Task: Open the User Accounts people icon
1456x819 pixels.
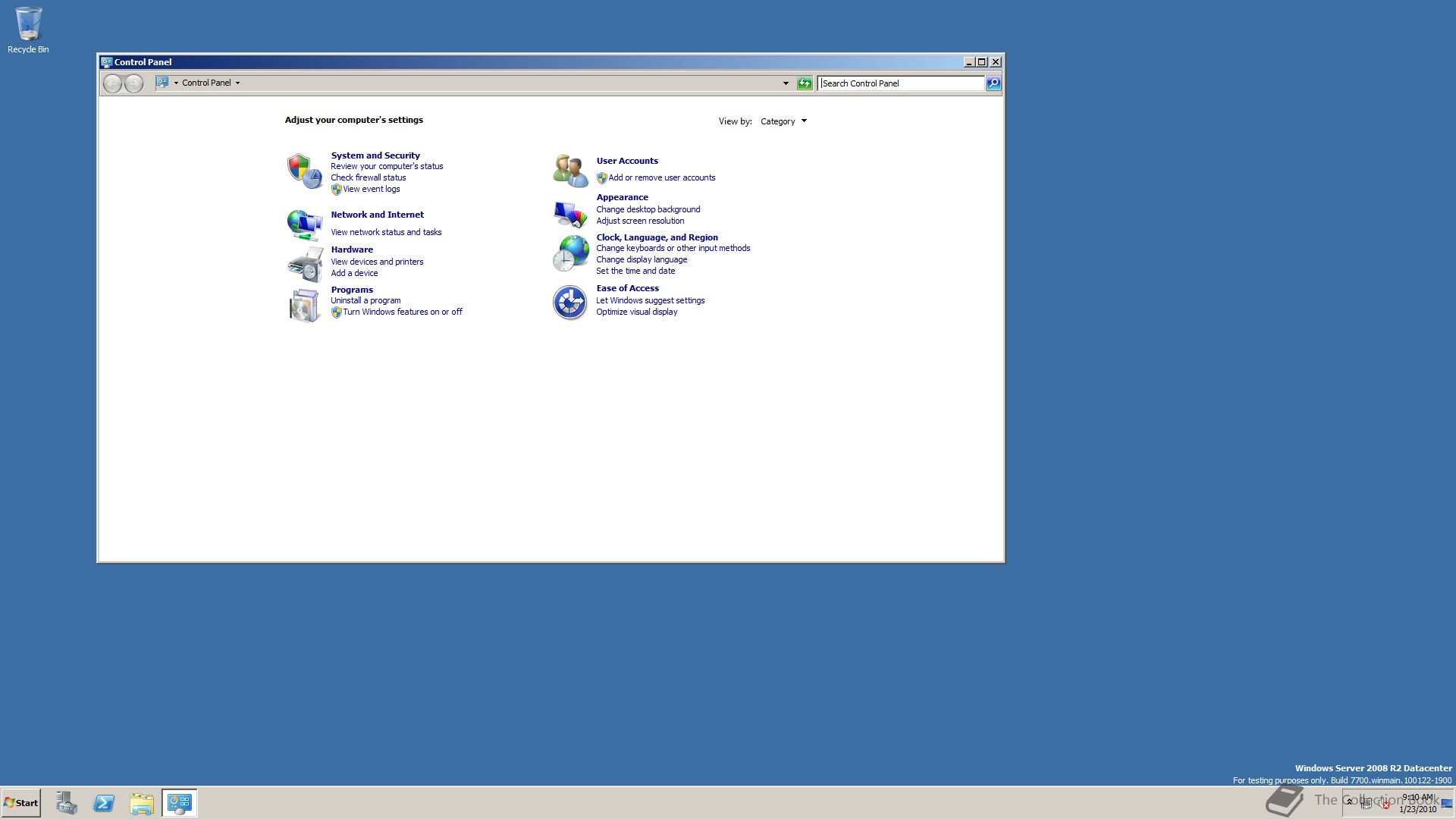Action: click(x=570, y=171)
